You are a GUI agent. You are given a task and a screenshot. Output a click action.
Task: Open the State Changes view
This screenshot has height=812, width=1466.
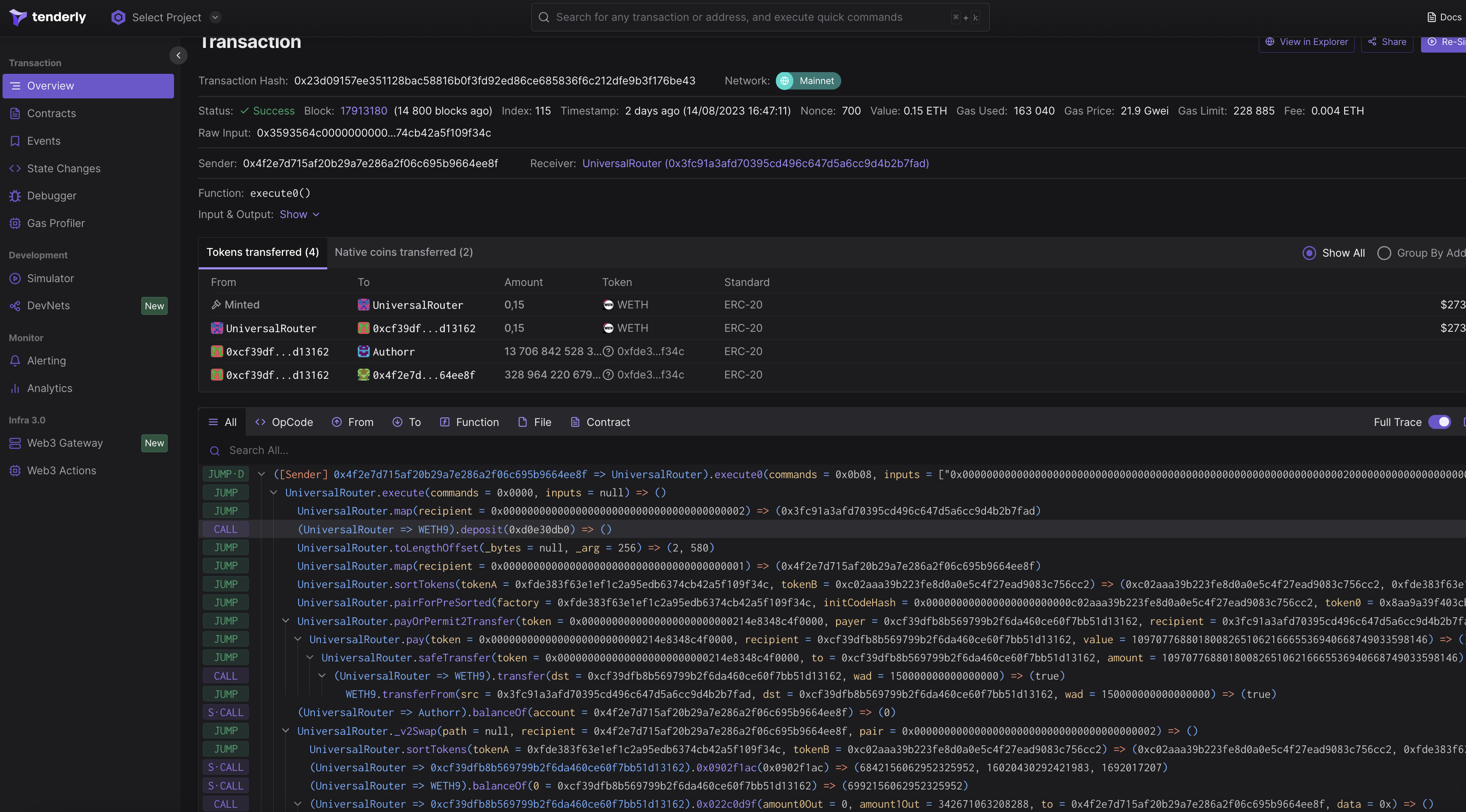[62, 168]
